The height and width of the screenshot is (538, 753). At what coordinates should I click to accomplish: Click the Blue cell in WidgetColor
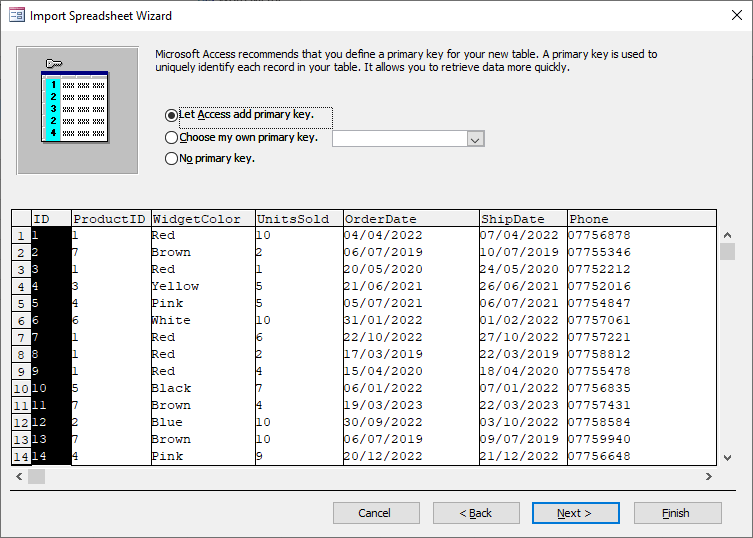click(203, 422)
